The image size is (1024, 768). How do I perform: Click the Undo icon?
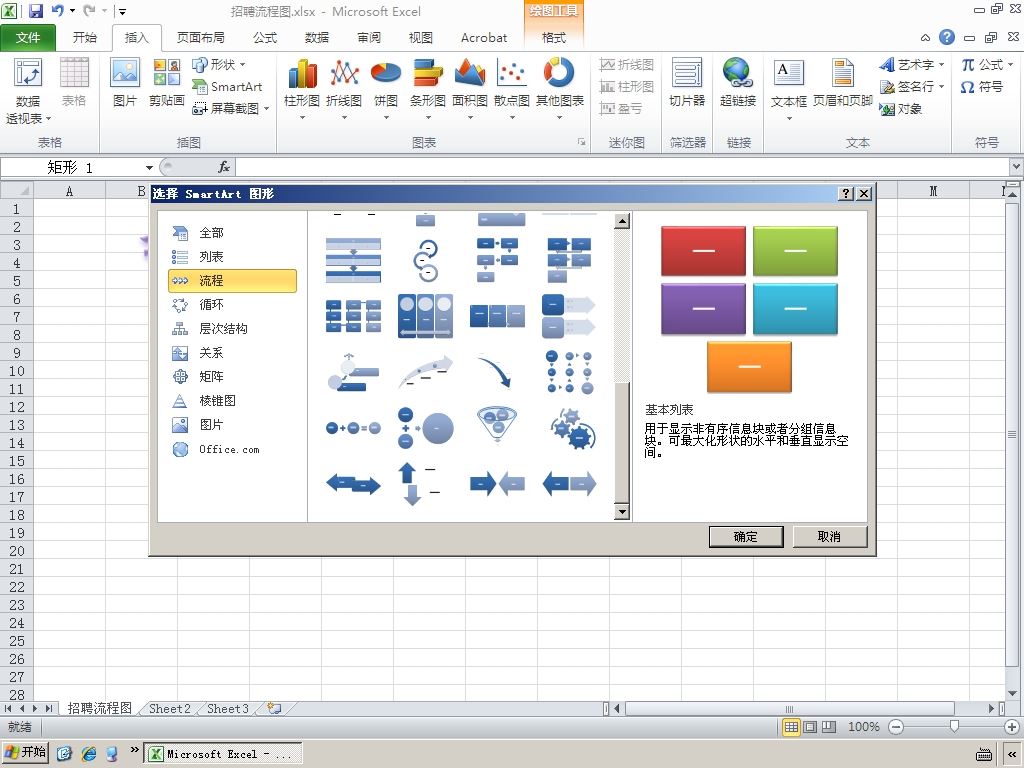pos(57,10)
